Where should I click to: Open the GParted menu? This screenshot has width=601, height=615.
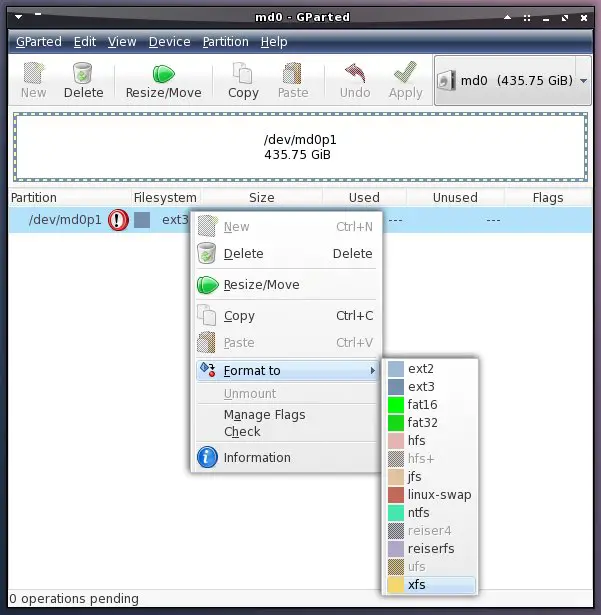pyautogui.click(x=38, y=42)
